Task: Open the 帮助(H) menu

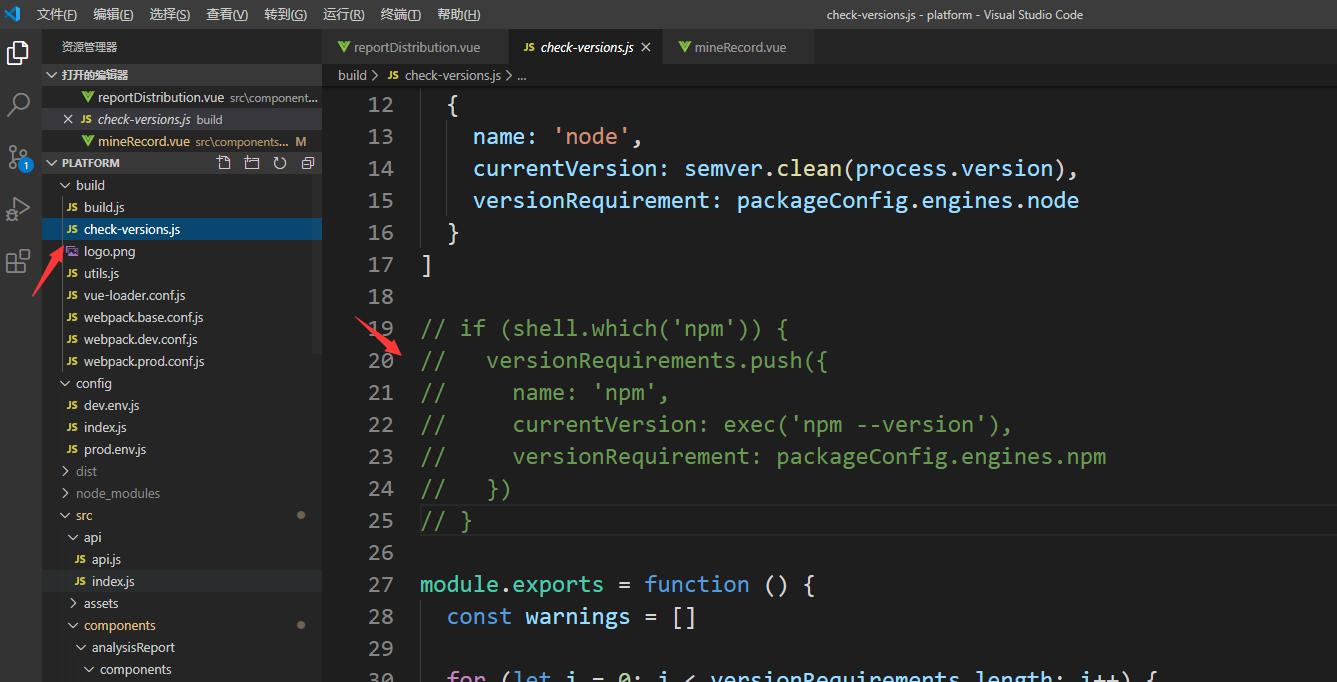Action: [x=459, y=15]
